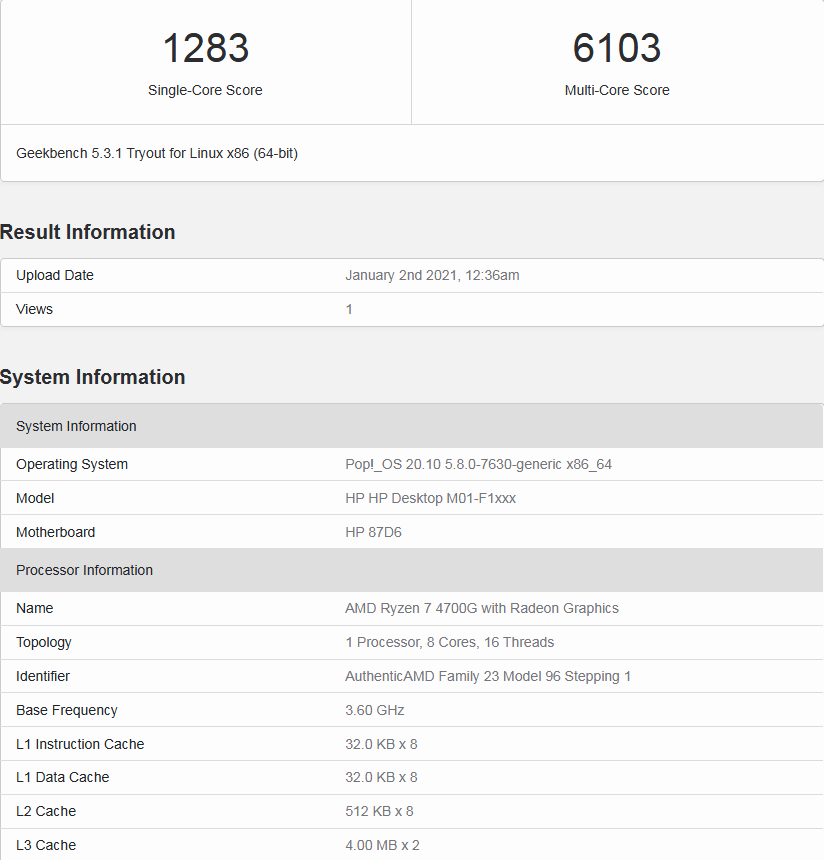Click the System Information section heading

pyautogui.click(x=93, y=377)
